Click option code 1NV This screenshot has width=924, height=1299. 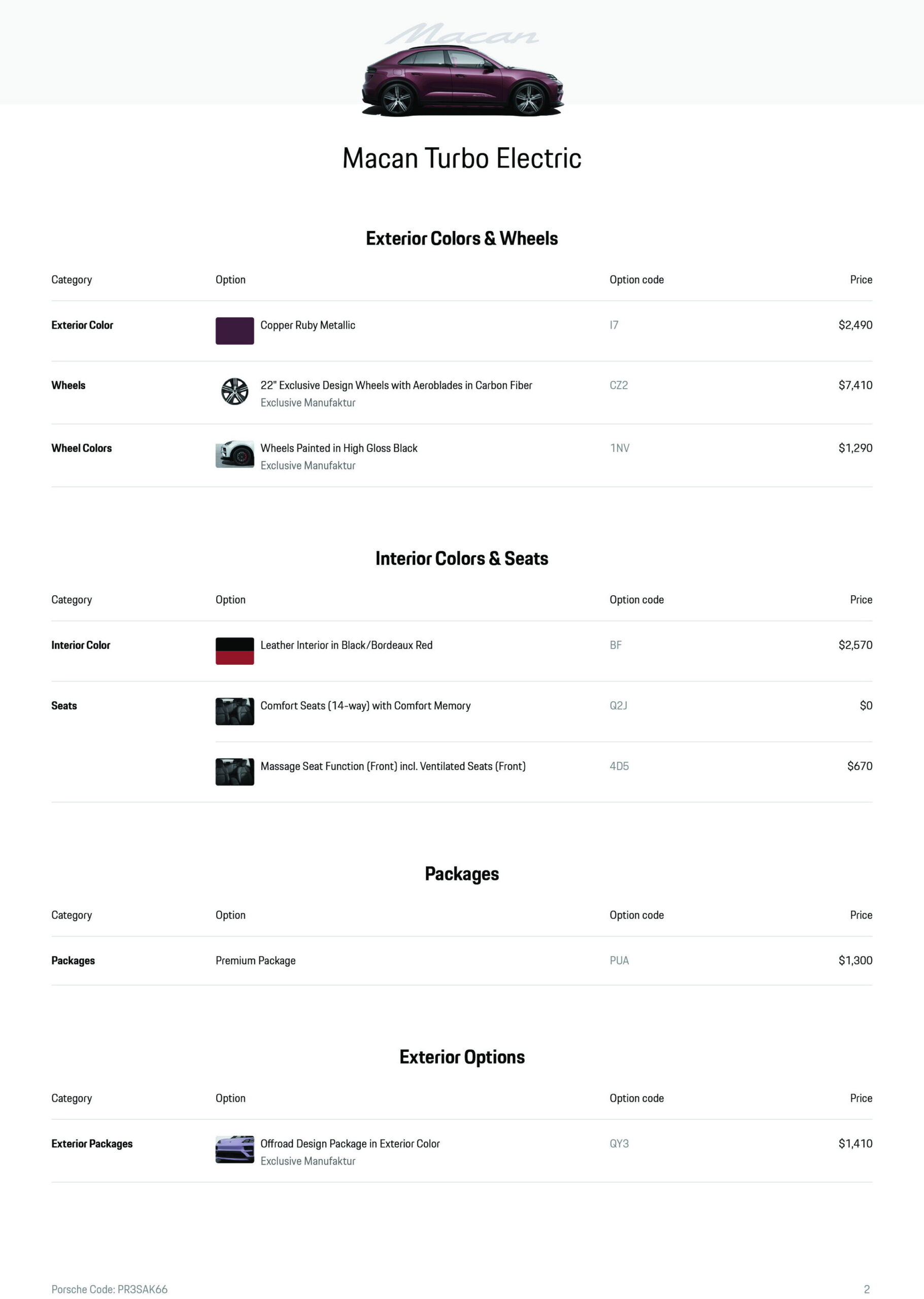click(x=620, y=448)
